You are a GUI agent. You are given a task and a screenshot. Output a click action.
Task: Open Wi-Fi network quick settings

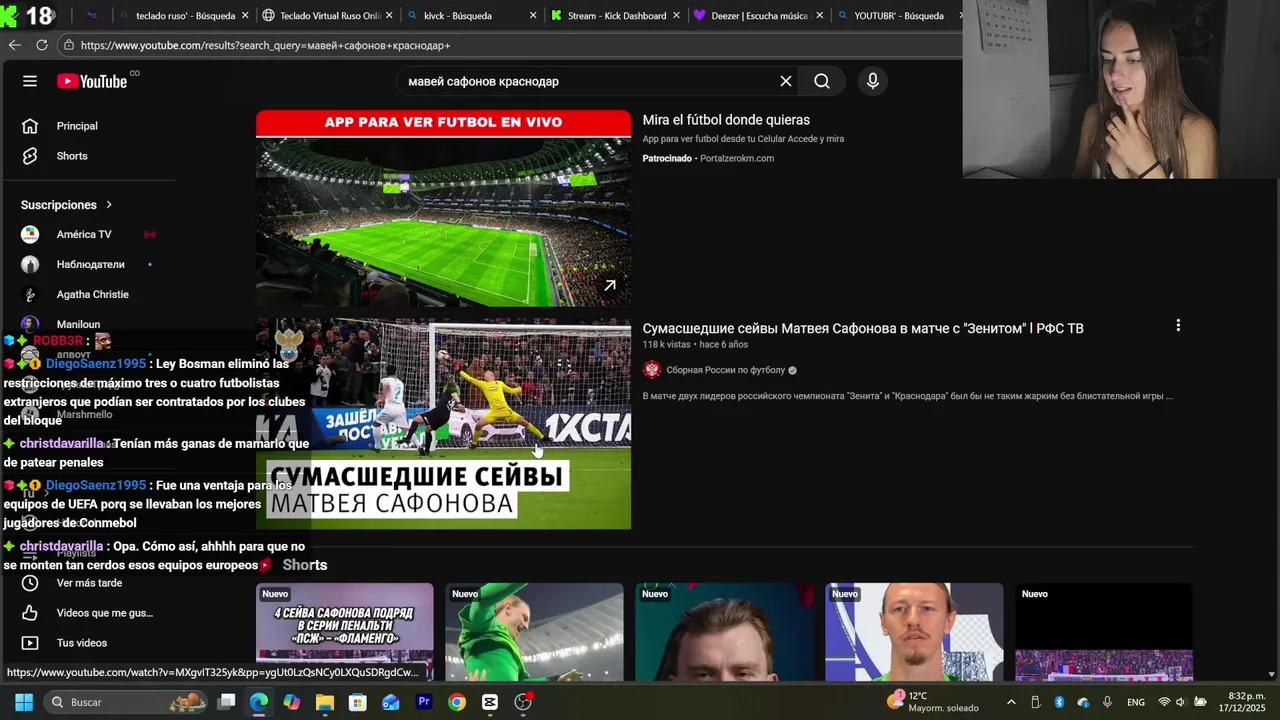tap(1164, 702)
